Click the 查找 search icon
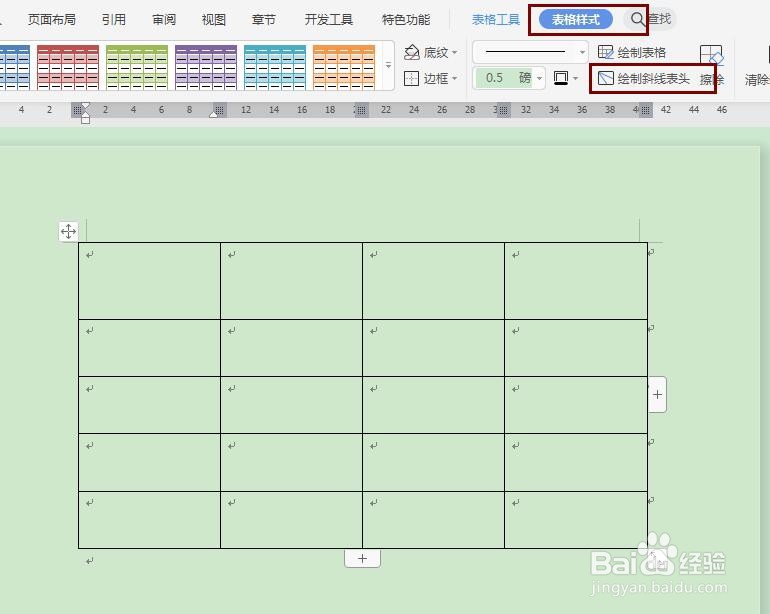Image resolution: width=770 pixels, height=614 pixels. click(637, 20)
